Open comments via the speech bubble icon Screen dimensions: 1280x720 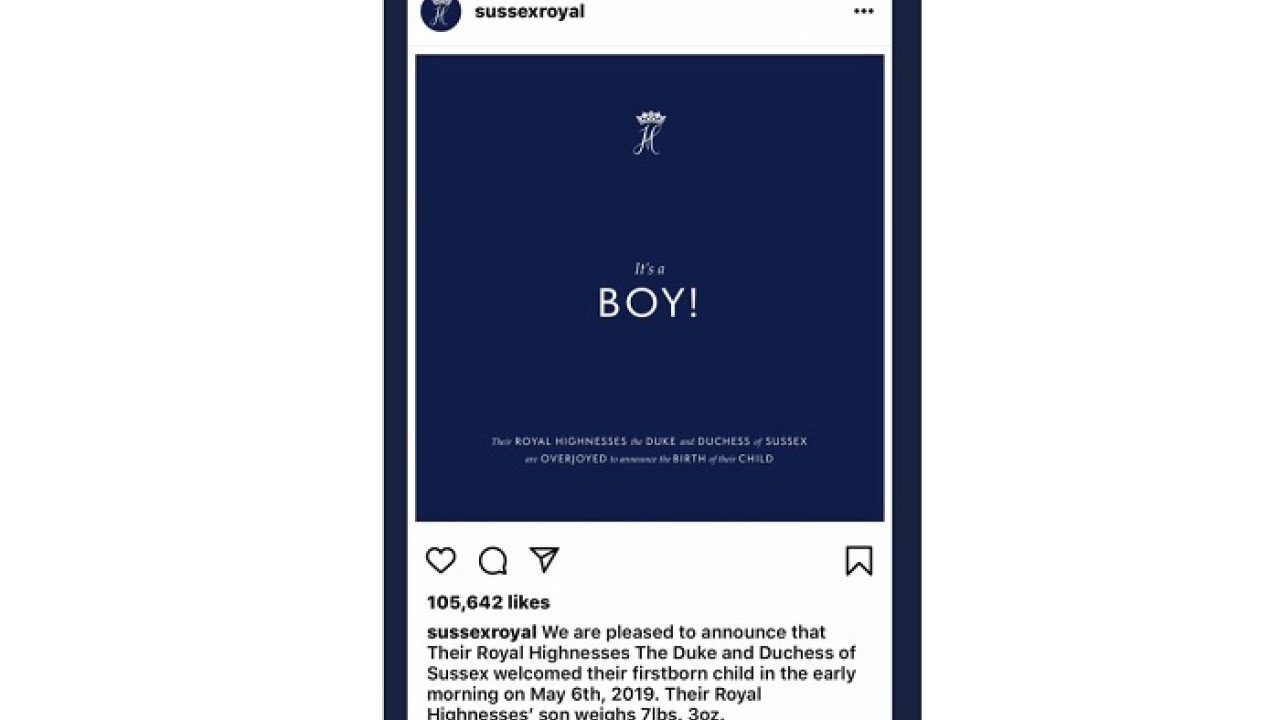(x=493, y=561)
